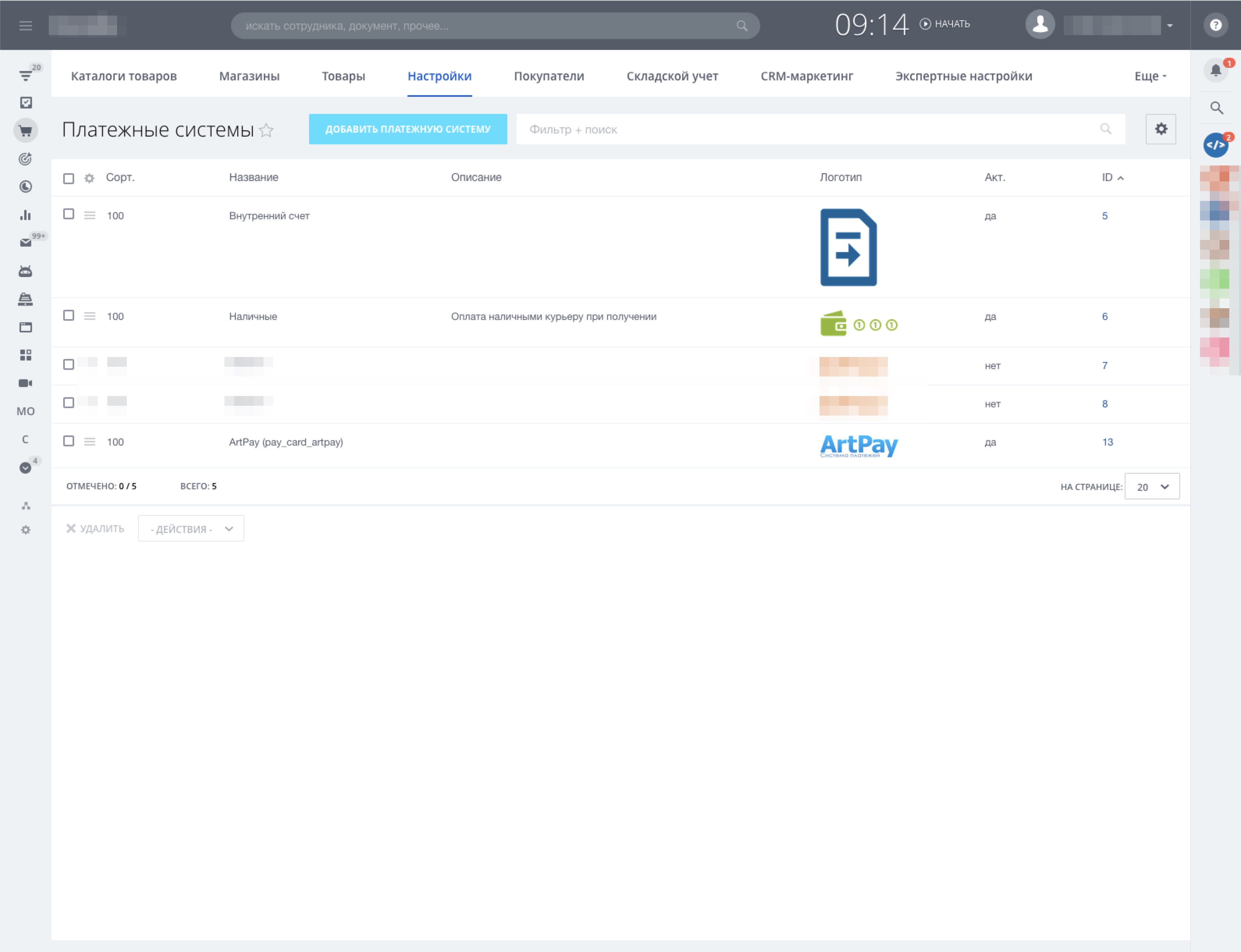Click Добавить платежную систему button
The width and height of the screenshot is (1241, 952).
[407, 129]
